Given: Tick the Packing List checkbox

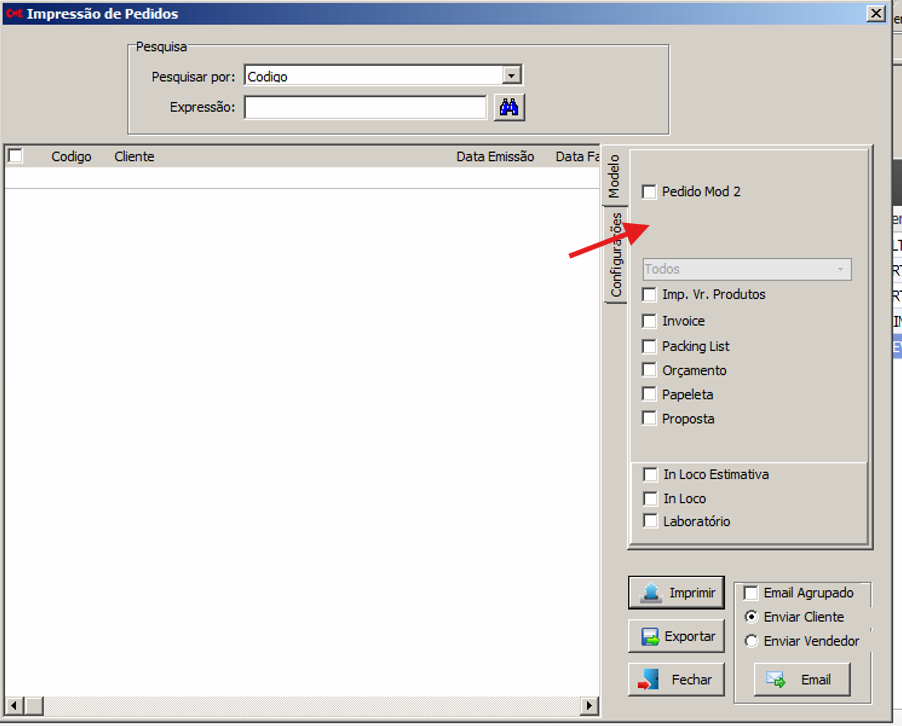Looking at the screenshot, I should (650, 346).
